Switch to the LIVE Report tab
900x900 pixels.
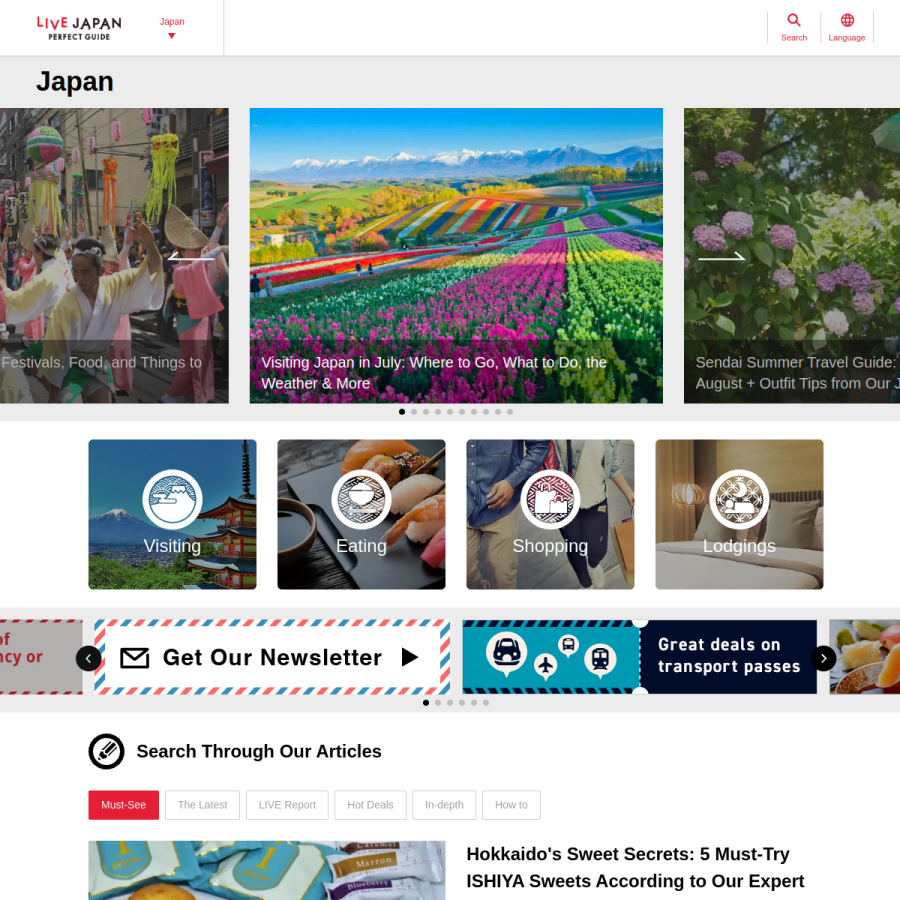point(287,805)
